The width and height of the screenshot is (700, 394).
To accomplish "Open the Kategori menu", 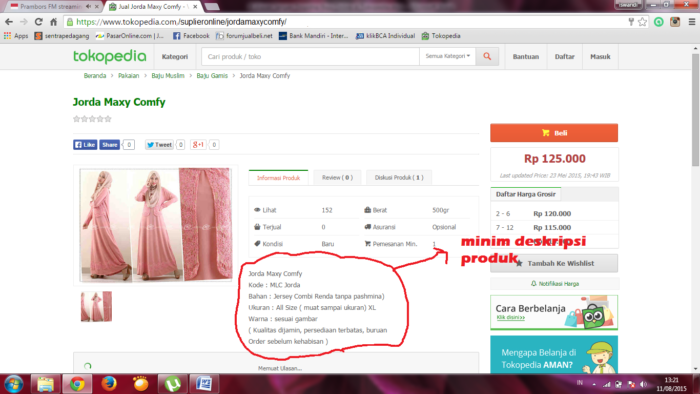I will point(175,57).
